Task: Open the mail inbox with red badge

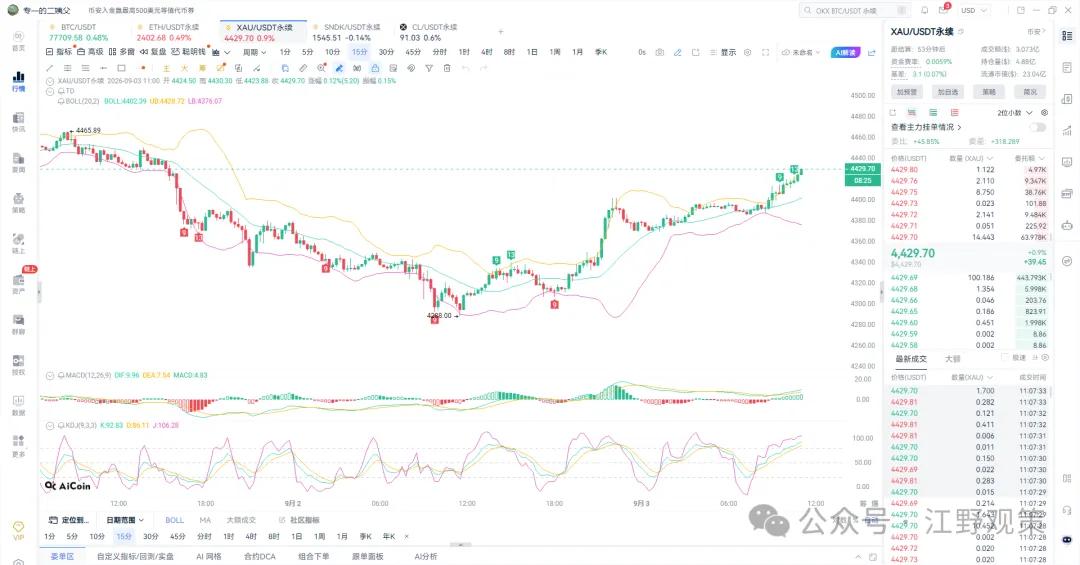Action: coord(944,10)
